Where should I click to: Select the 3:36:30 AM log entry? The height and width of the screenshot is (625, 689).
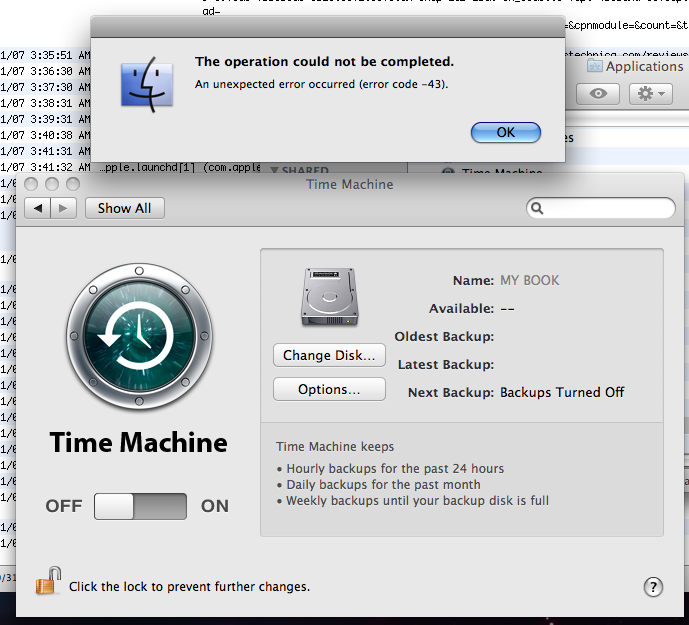(45, 71)
